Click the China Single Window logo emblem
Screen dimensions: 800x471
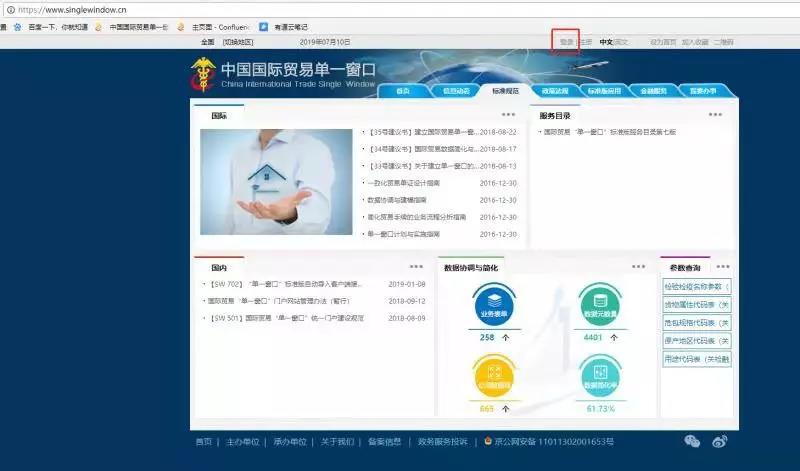pyautogui.click(x=203, y=75)
